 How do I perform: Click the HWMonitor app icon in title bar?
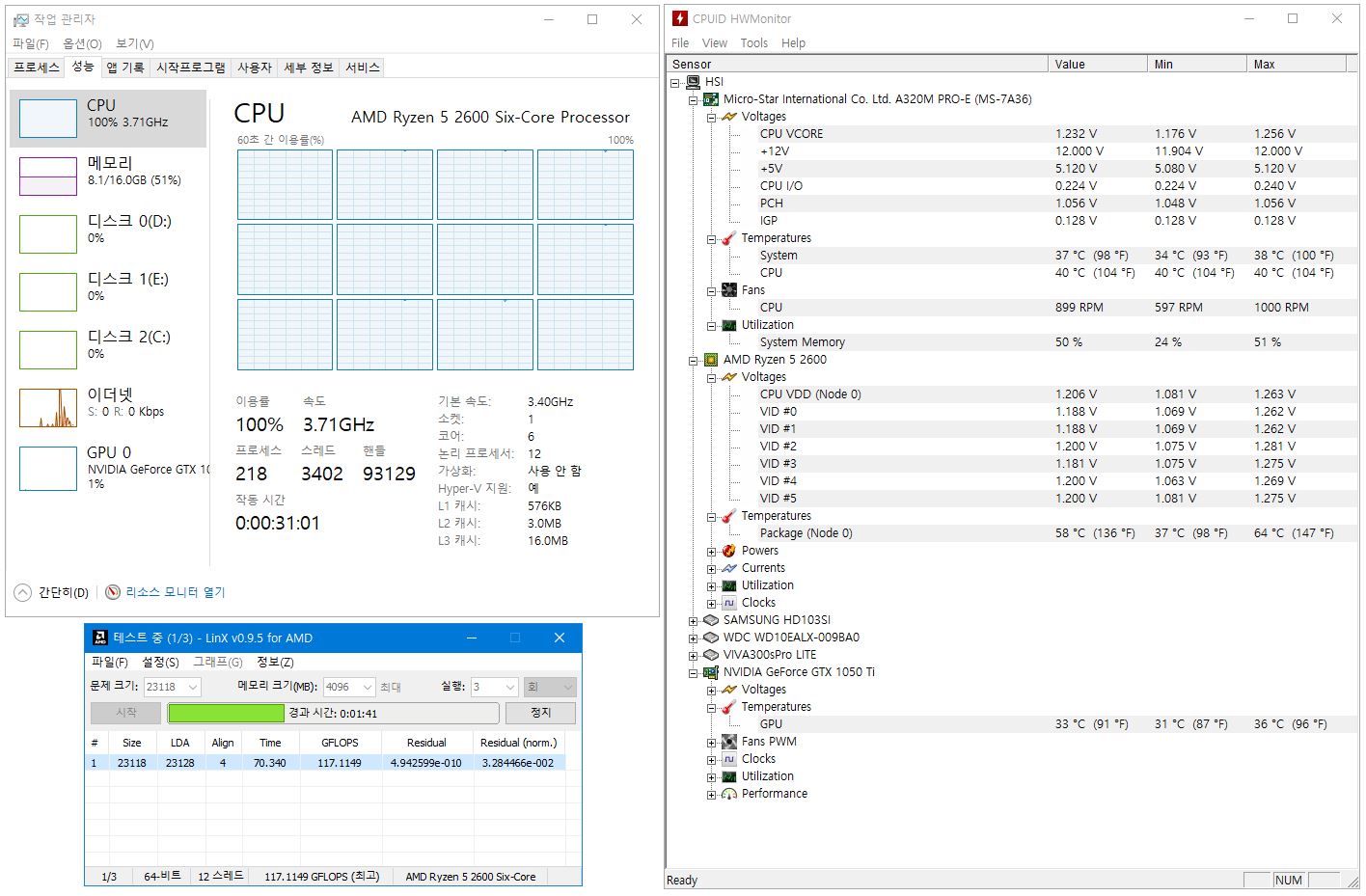click(x=680, y=18)
